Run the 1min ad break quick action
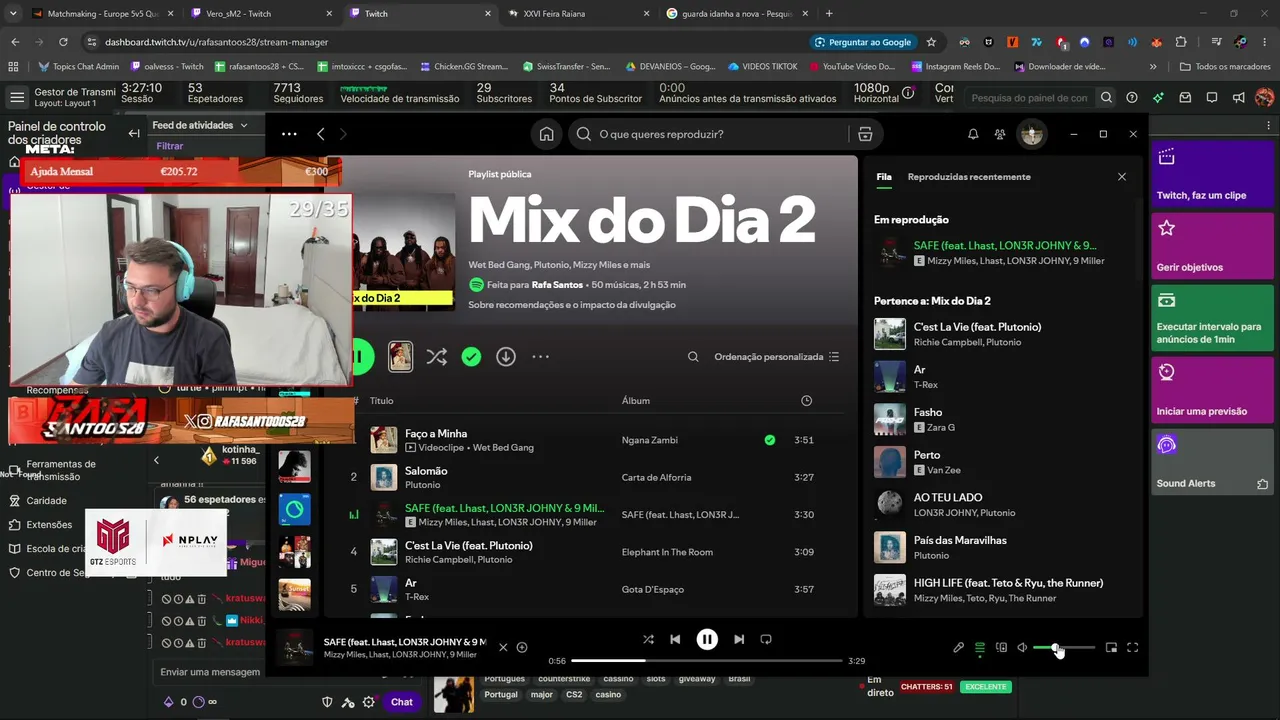Image resolution: width=1280 pixels, height=720 pixels. (x=1212, y=318)
